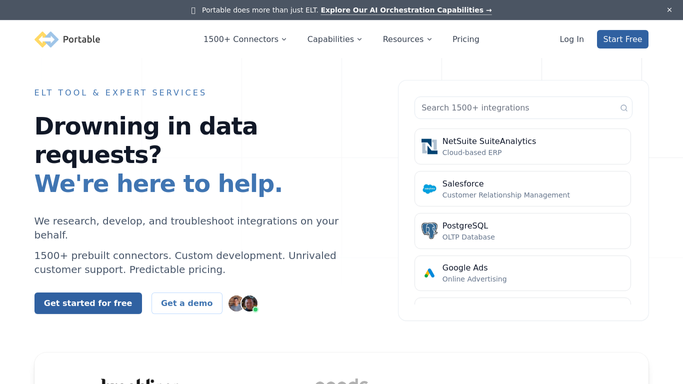The width and height of the screenshot is (683, 384).
Task: Select the Salesforce integration
Action: pyautogui.click(x=522, y=189)
